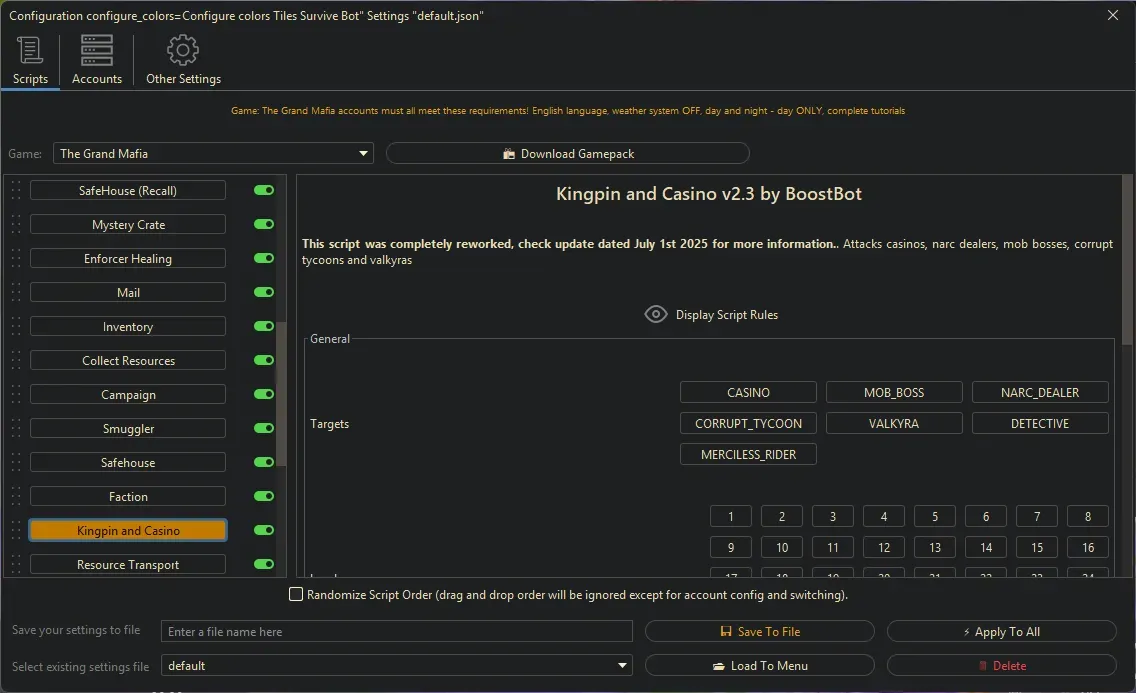Toggle the Mail script switch
Screen dimensions: 1136x693
pos(264,293)
